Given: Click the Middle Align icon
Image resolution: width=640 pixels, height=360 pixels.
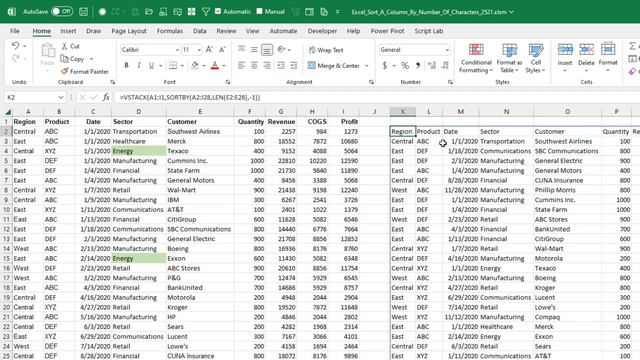Looking at the screenshot, I should tap(254, 49).
